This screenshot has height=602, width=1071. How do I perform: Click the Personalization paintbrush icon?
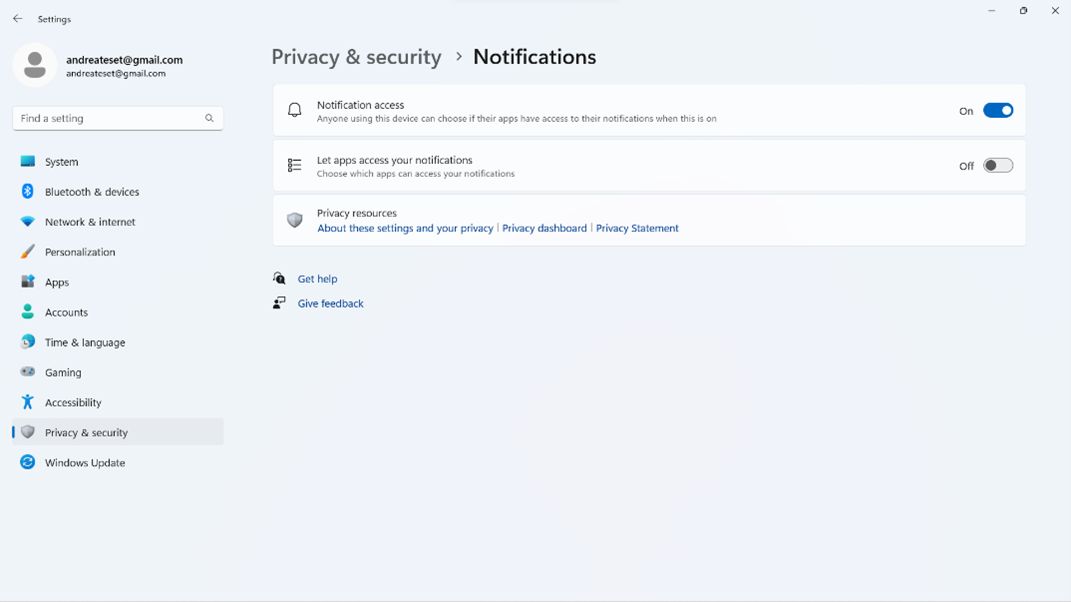point(28,252)
